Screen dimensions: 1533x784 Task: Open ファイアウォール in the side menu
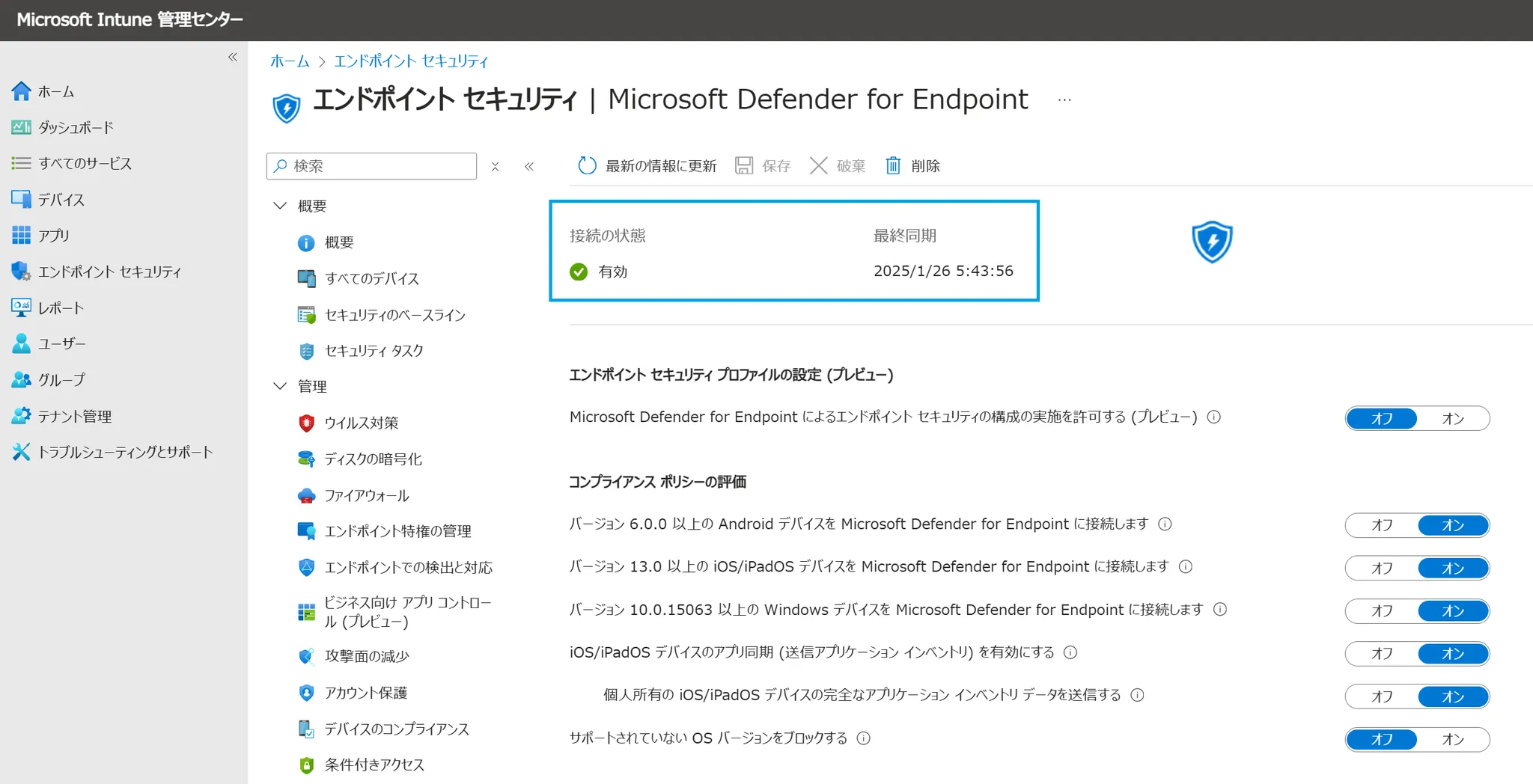(x=366, y=495)
